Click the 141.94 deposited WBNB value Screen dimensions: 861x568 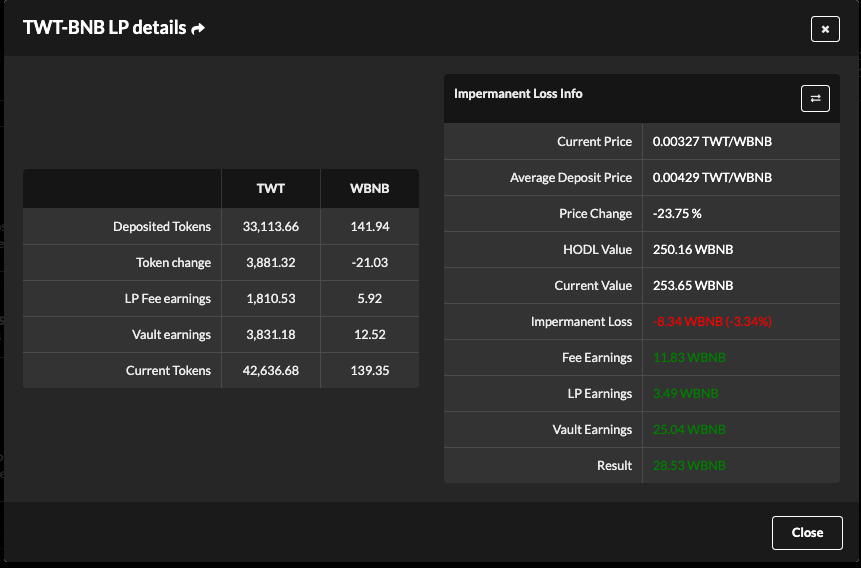click(370, 226)
